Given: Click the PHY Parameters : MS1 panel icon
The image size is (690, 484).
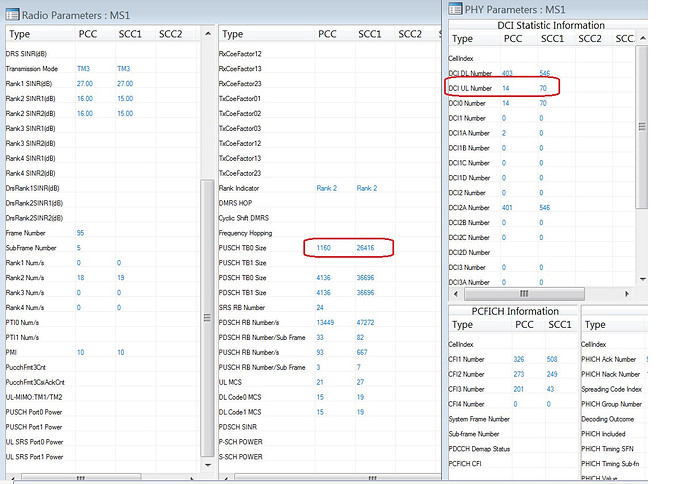Looking at the screenshot, I should pos(455,8).
